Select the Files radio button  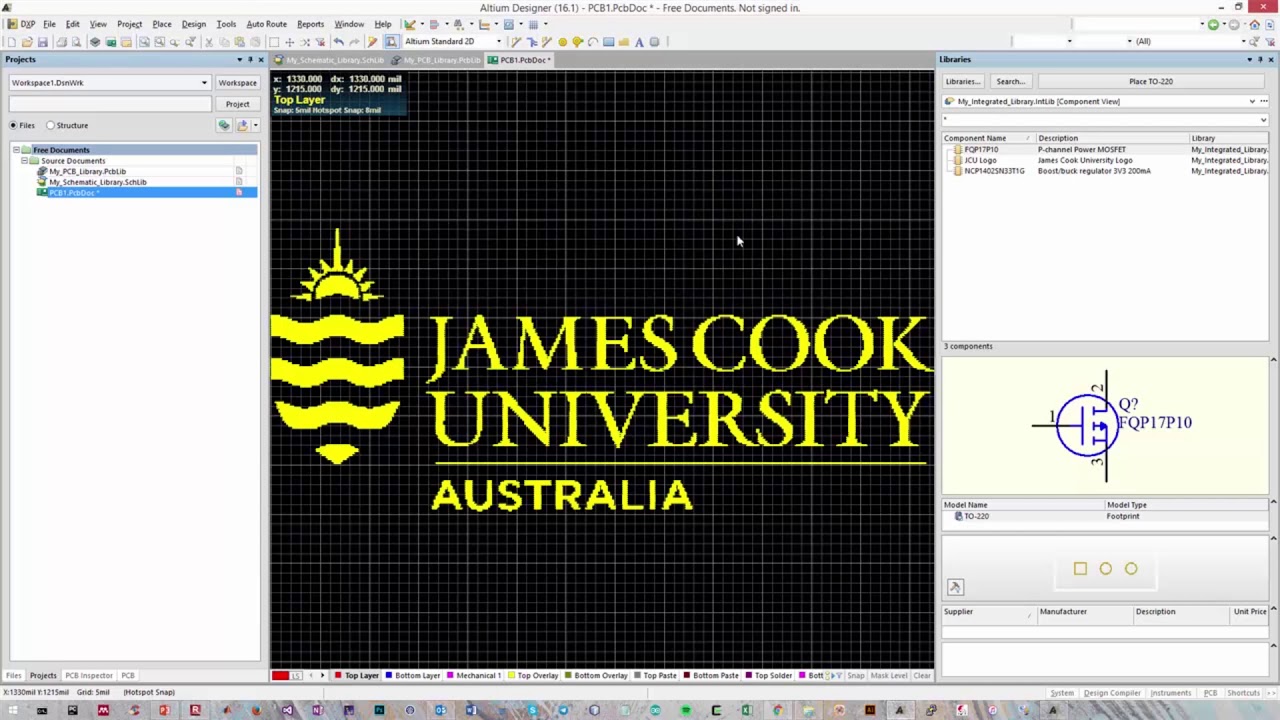tap(13, 125)
